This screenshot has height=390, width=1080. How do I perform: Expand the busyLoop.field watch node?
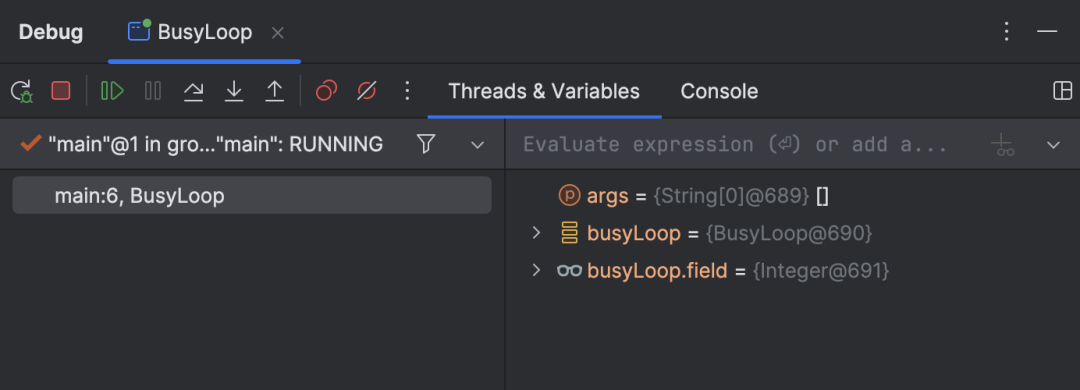pos(537,270)
